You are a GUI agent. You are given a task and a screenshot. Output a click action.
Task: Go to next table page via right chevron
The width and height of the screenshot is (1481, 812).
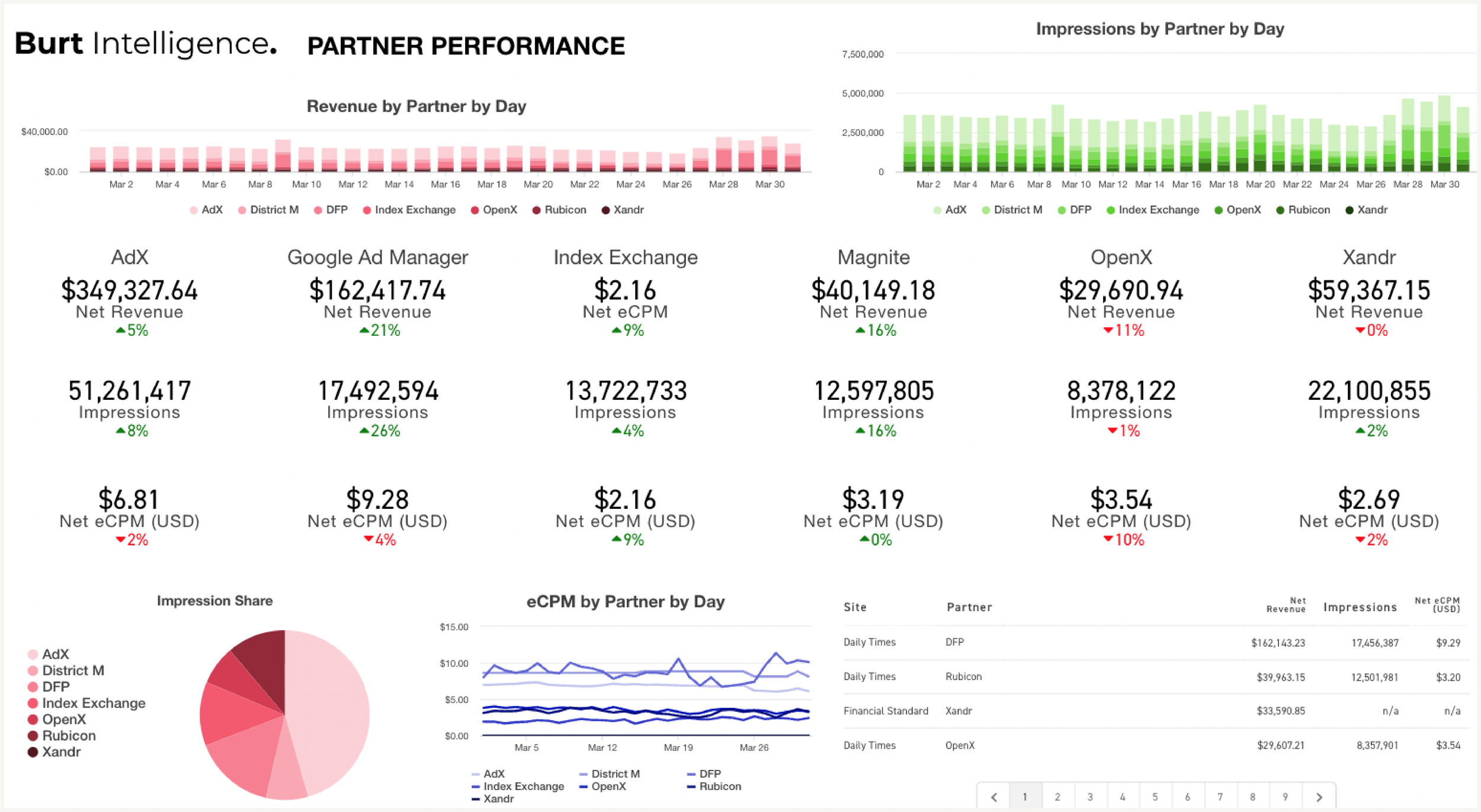(x=1319, y=797)
